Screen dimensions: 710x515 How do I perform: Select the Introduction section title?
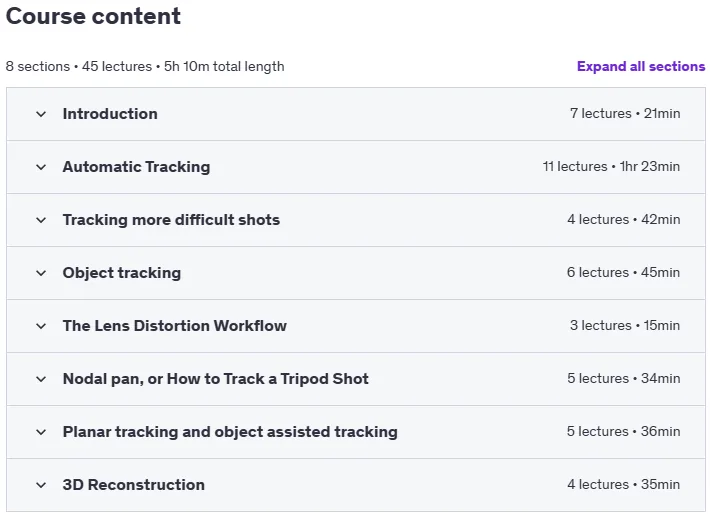[x=110, y=114]
